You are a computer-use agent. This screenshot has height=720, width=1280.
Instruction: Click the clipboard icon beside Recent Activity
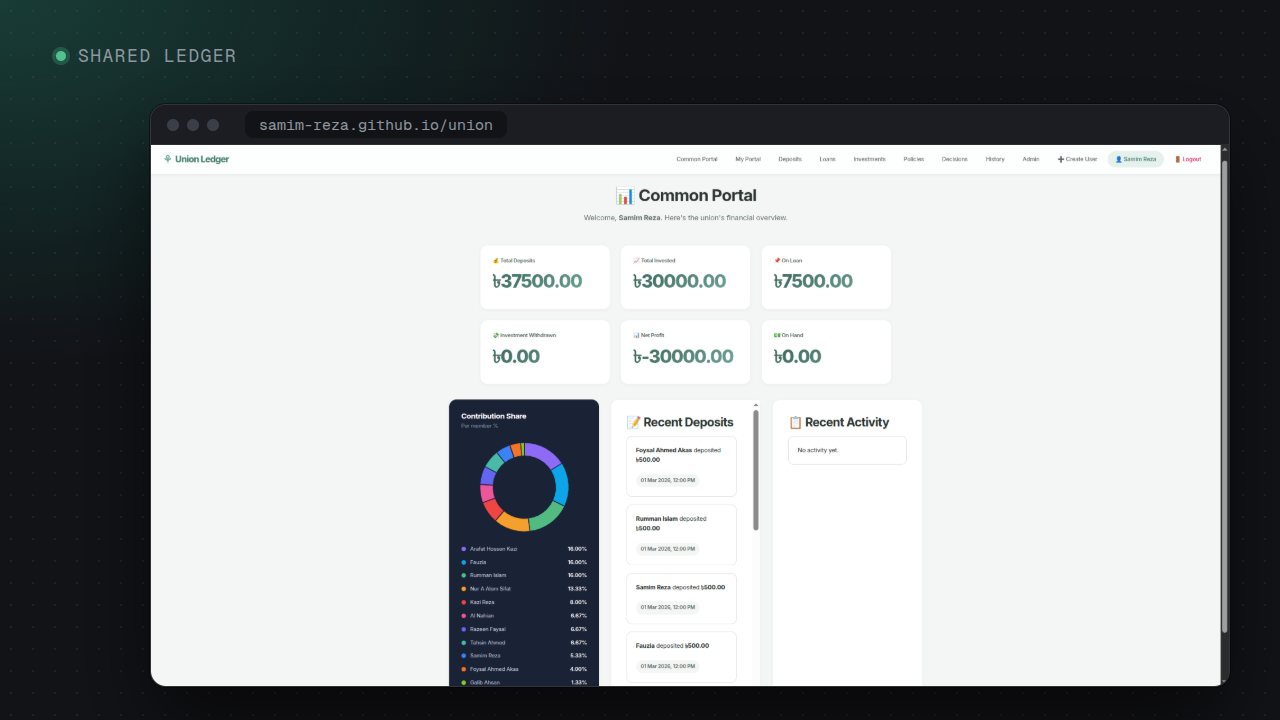click(796, 422)
